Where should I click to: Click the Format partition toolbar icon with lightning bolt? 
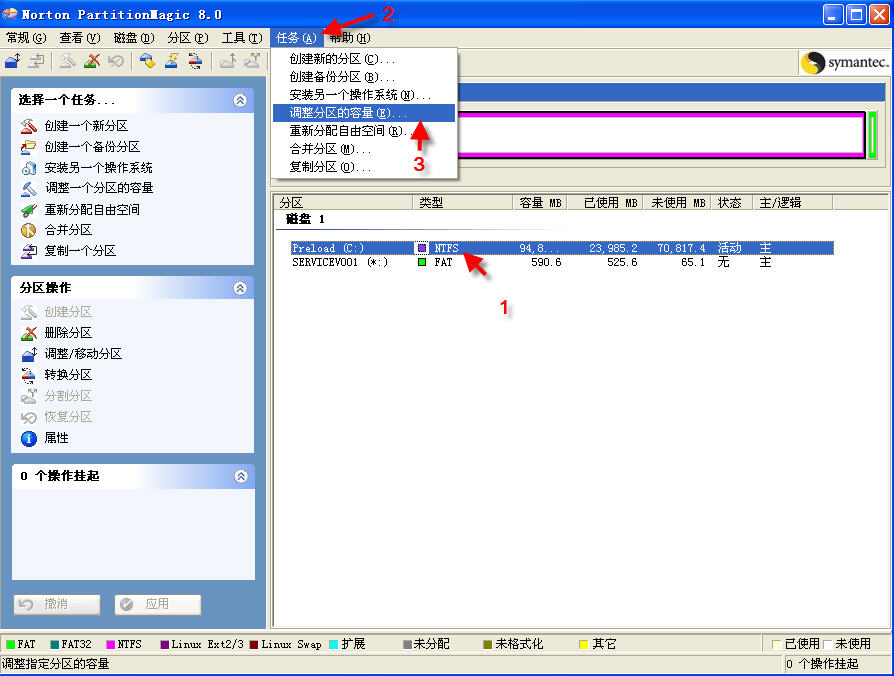171,61
